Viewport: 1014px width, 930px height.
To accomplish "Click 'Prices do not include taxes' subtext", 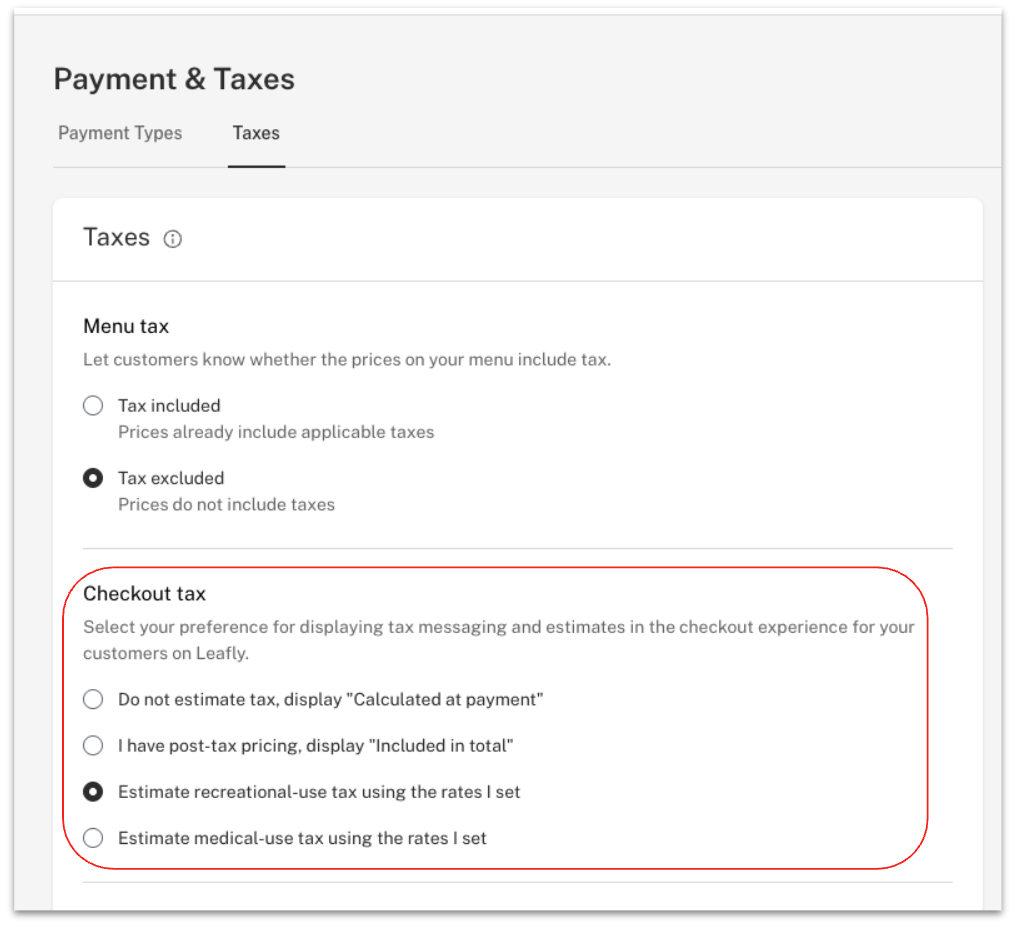I will (x=226, y=505).
